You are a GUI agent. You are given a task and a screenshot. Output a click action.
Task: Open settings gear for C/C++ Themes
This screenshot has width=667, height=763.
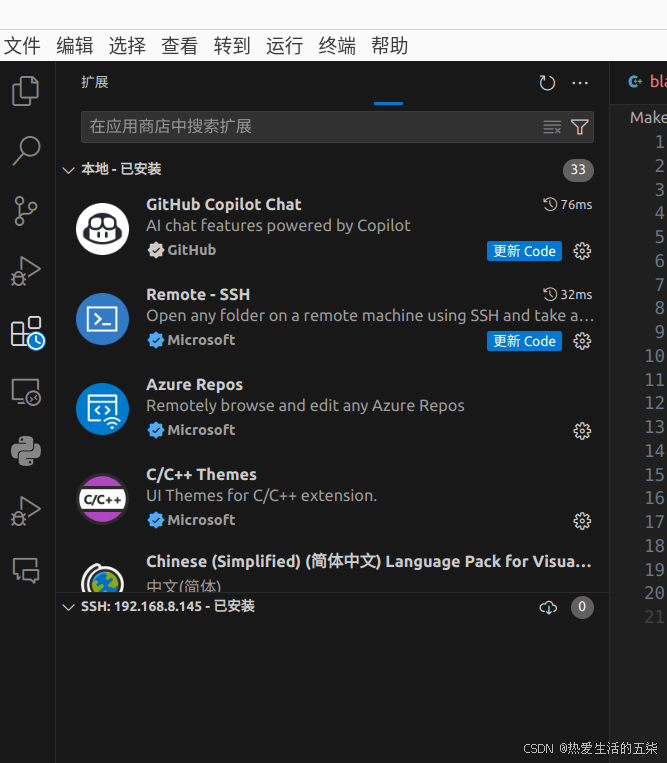[582, 521]
